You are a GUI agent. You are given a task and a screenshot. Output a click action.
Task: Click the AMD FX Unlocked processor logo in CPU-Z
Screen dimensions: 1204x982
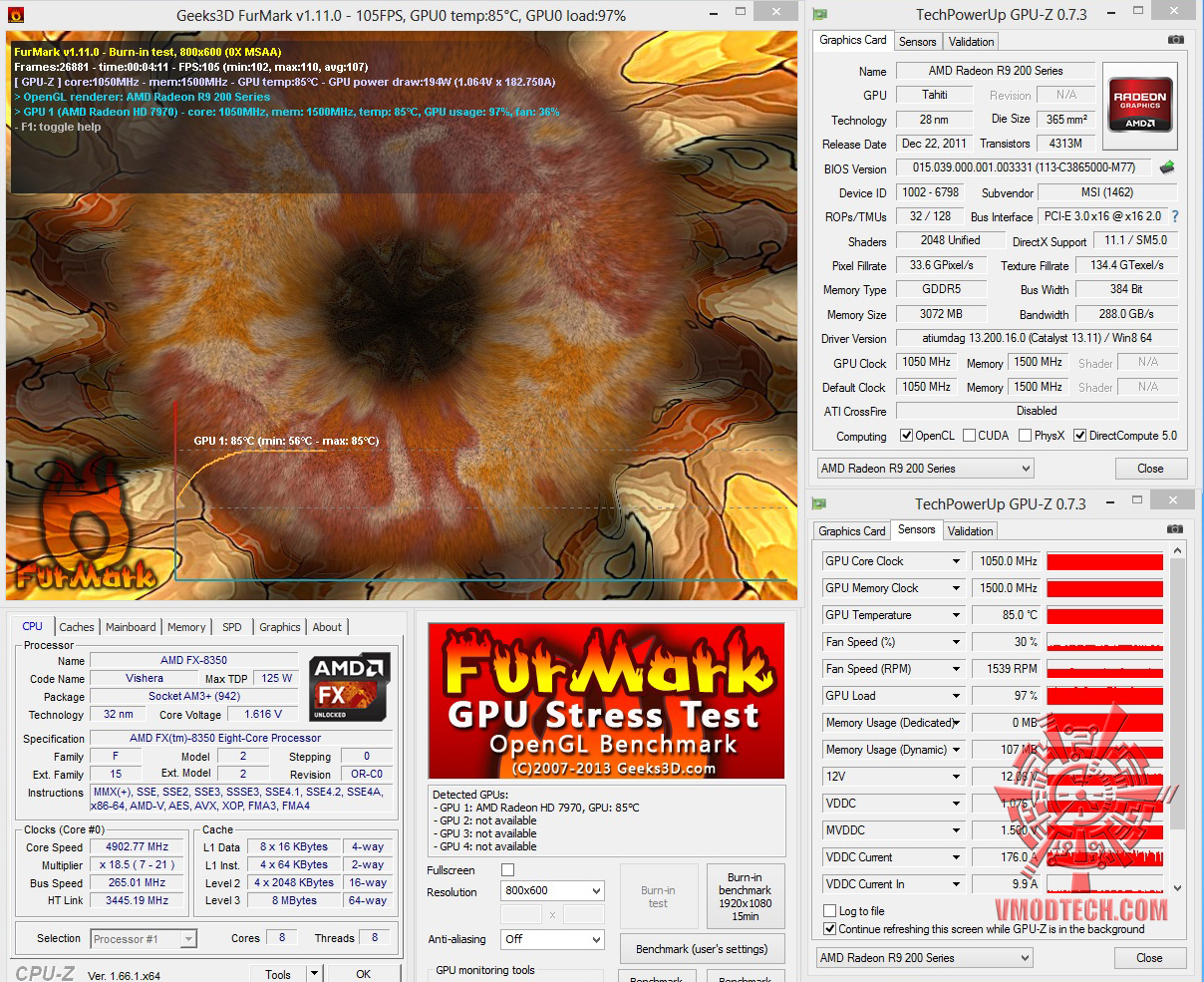tap(349, 688)
